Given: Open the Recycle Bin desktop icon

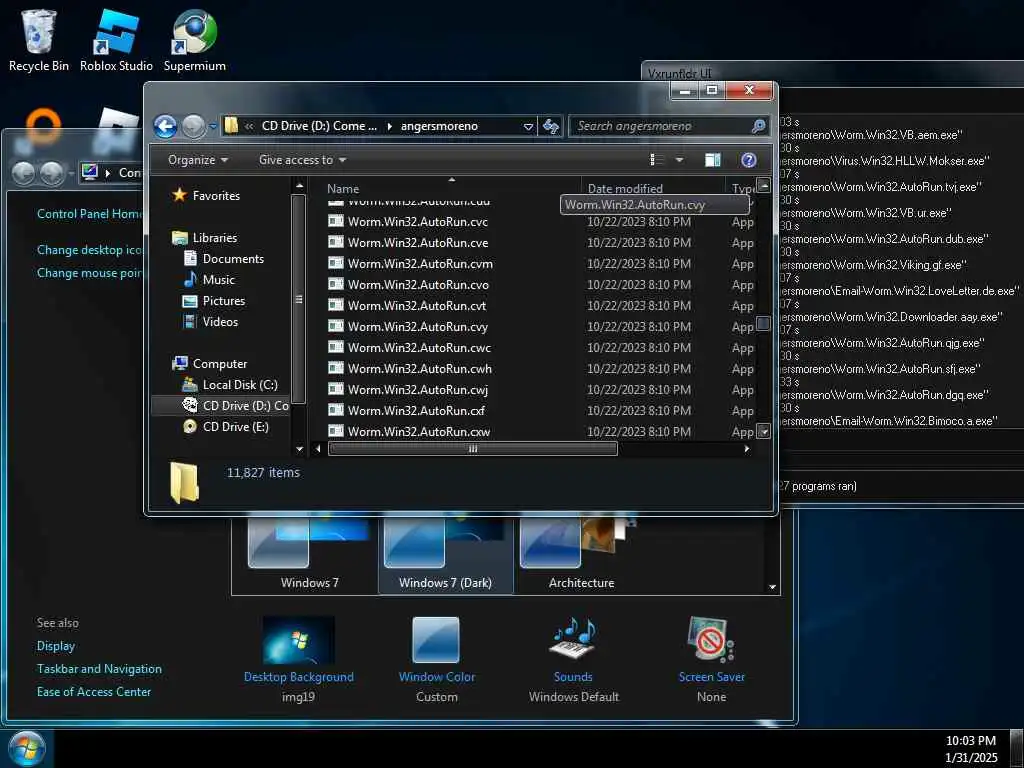Looking at the screenshot, I should pyautogui.click(x=39, y=40).
